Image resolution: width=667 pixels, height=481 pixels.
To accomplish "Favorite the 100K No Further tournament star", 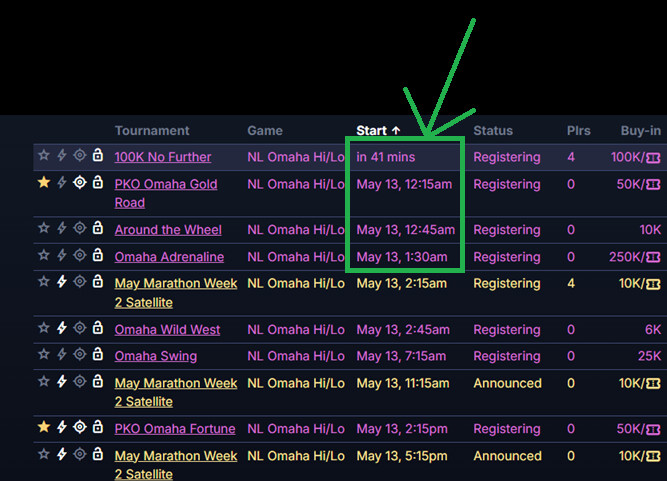I will (x=44, y=155).
